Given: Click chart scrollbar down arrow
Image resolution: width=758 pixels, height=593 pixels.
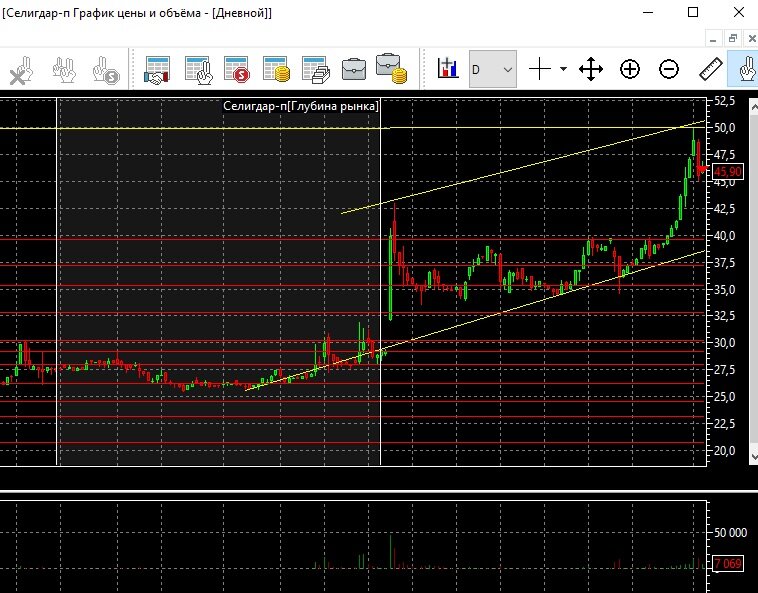Looking at the screenshot, I should point(753,456).
